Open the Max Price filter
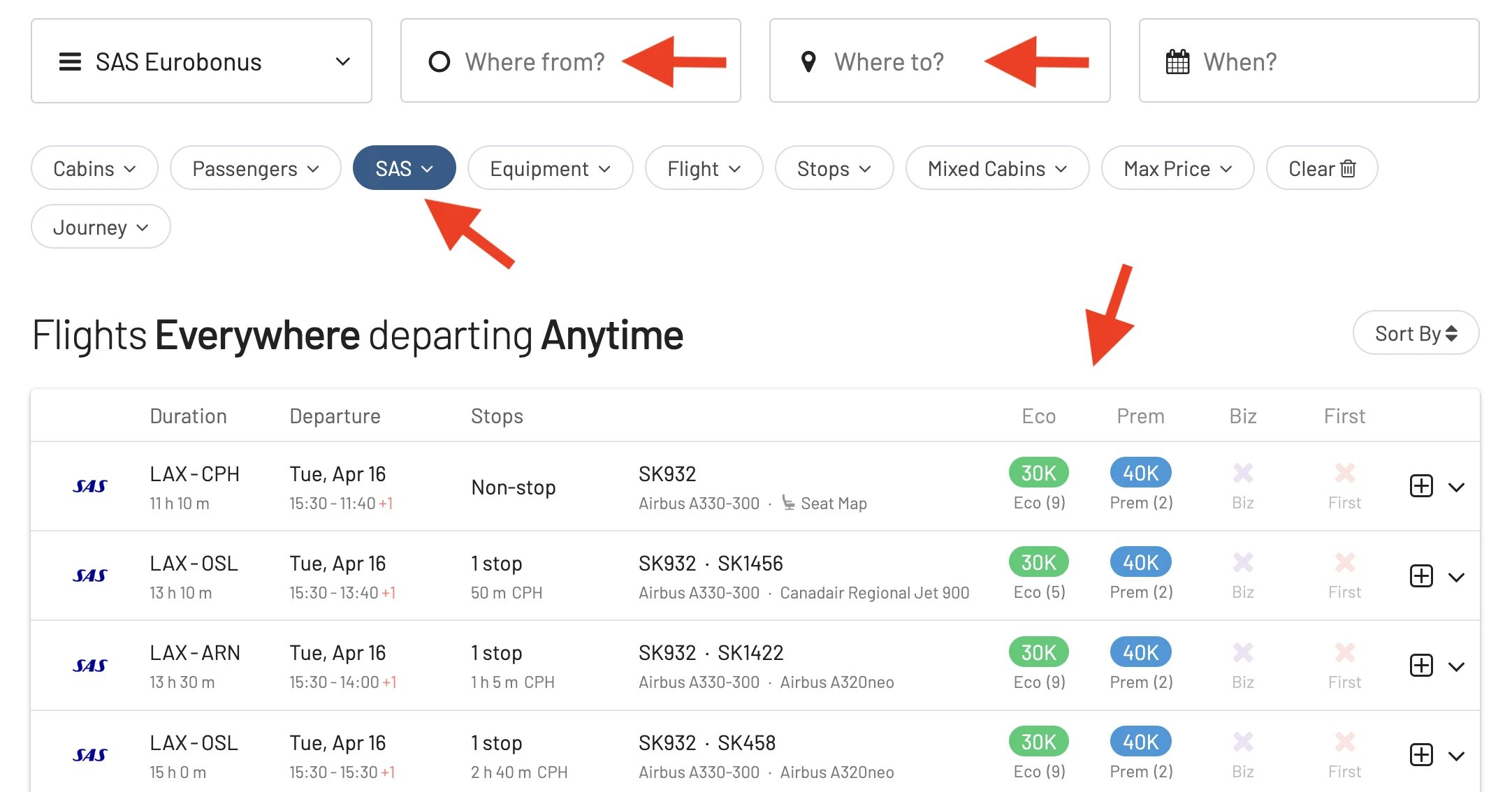 [x=1177, y=168]
